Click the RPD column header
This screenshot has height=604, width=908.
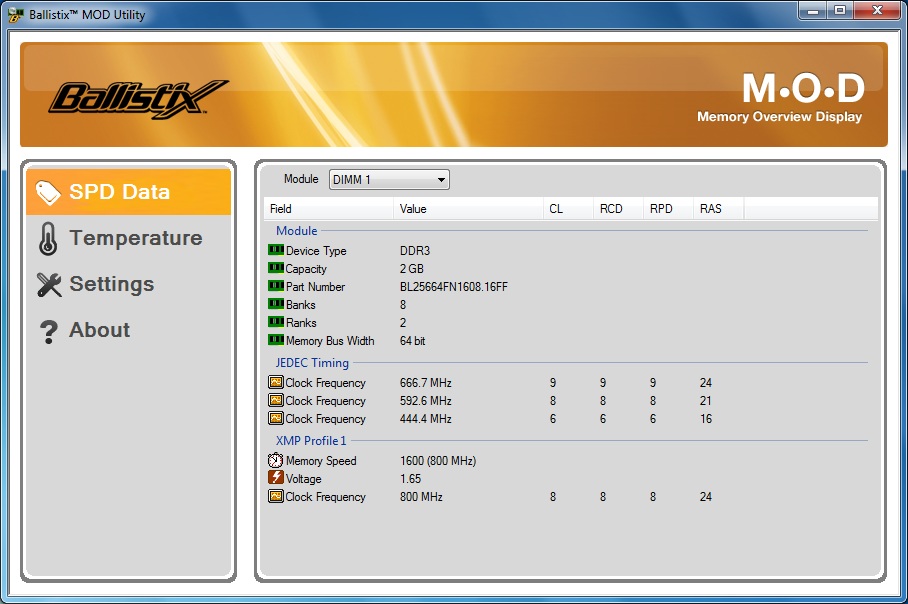(668, 209)
